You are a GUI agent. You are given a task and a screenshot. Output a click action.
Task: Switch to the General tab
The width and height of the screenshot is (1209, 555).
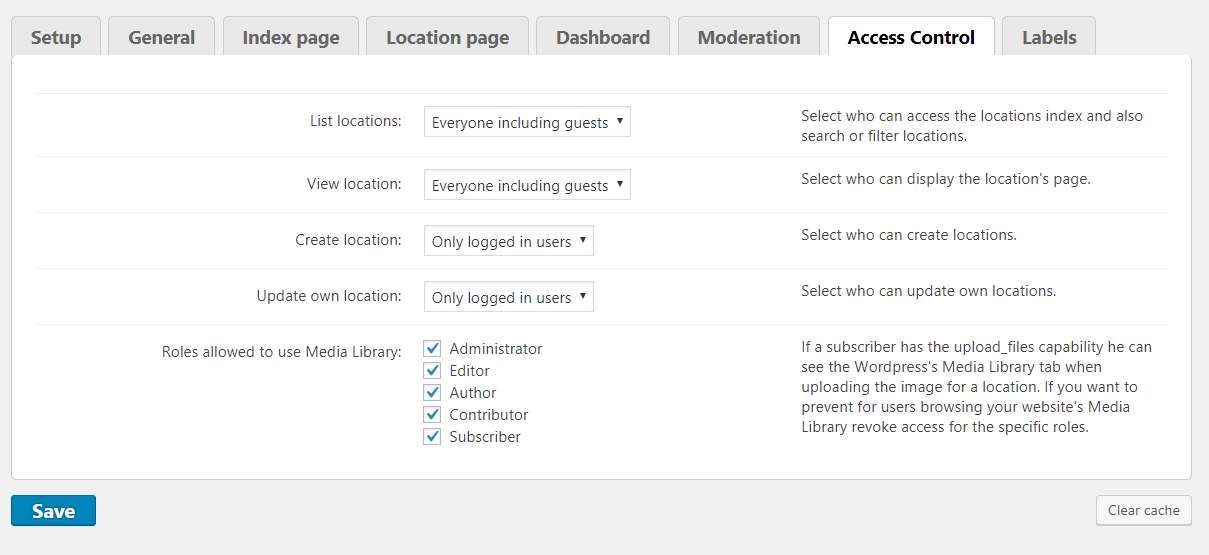[161, 38]
